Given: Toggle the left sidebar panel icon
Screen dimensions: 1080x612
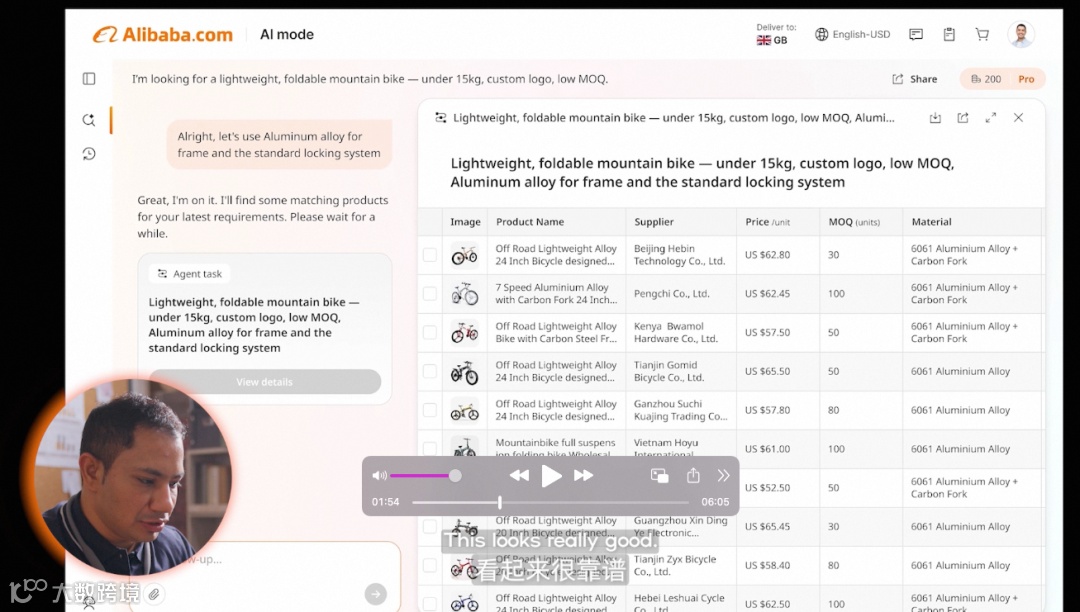Looking at the screenshot, I should pos(89,78).
